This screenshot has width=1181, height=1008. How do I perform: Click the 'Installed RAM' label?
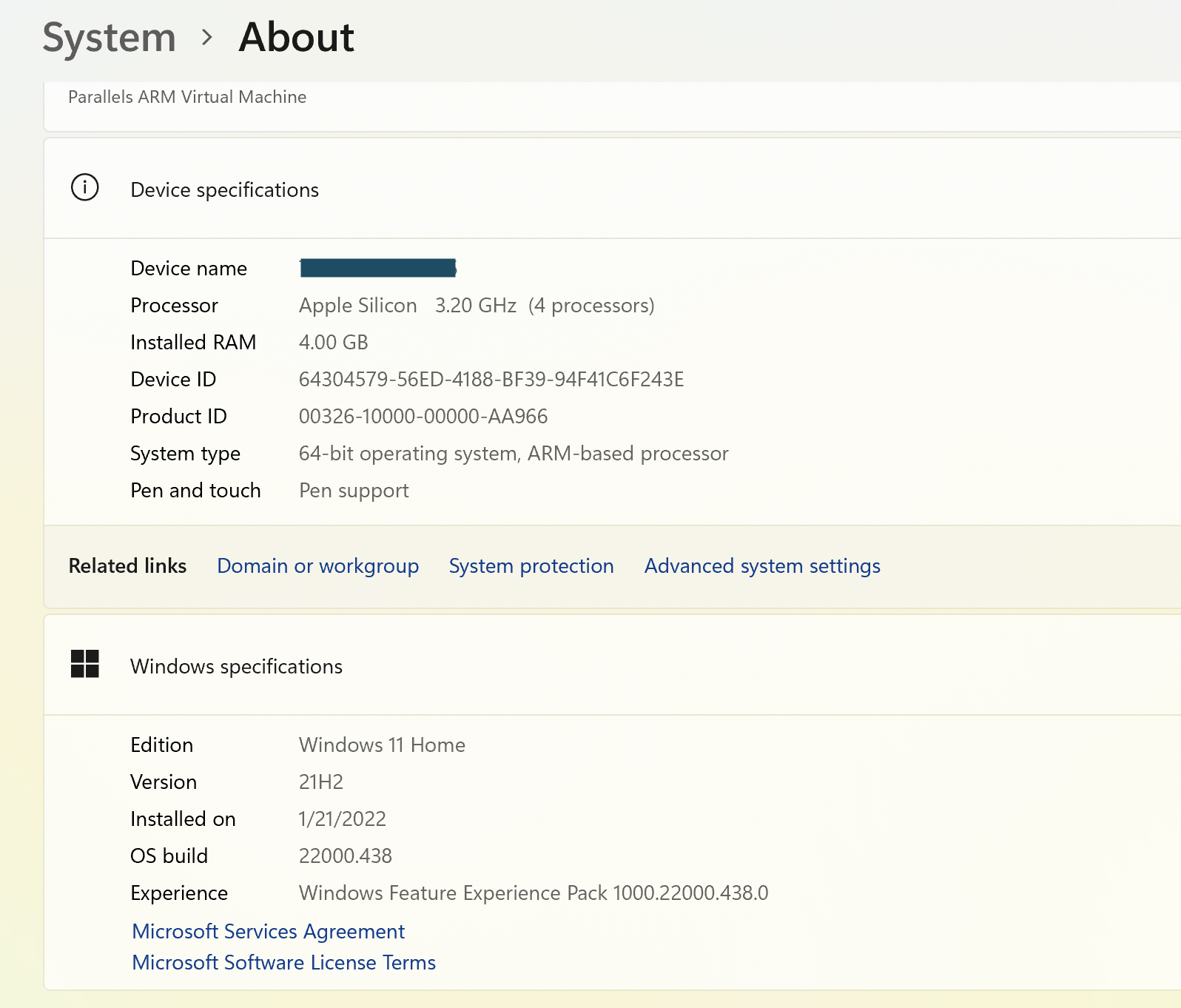pos(193,343)
